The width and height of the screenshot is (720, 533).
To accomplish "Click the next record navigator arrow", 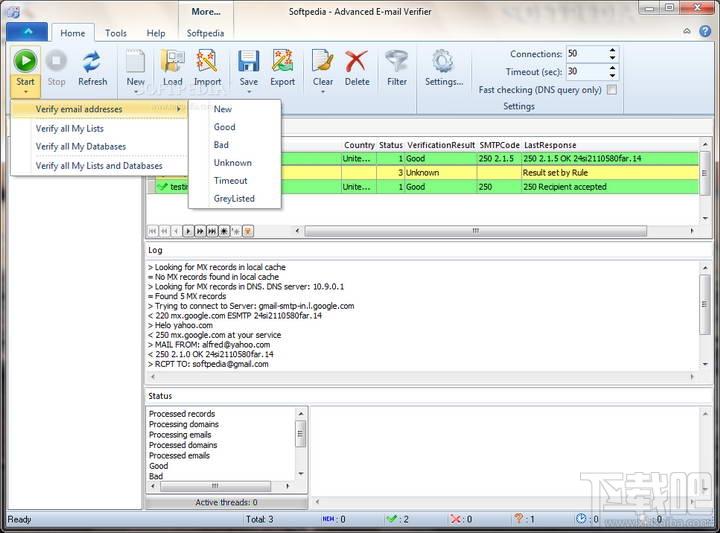I will coord(188,231).
